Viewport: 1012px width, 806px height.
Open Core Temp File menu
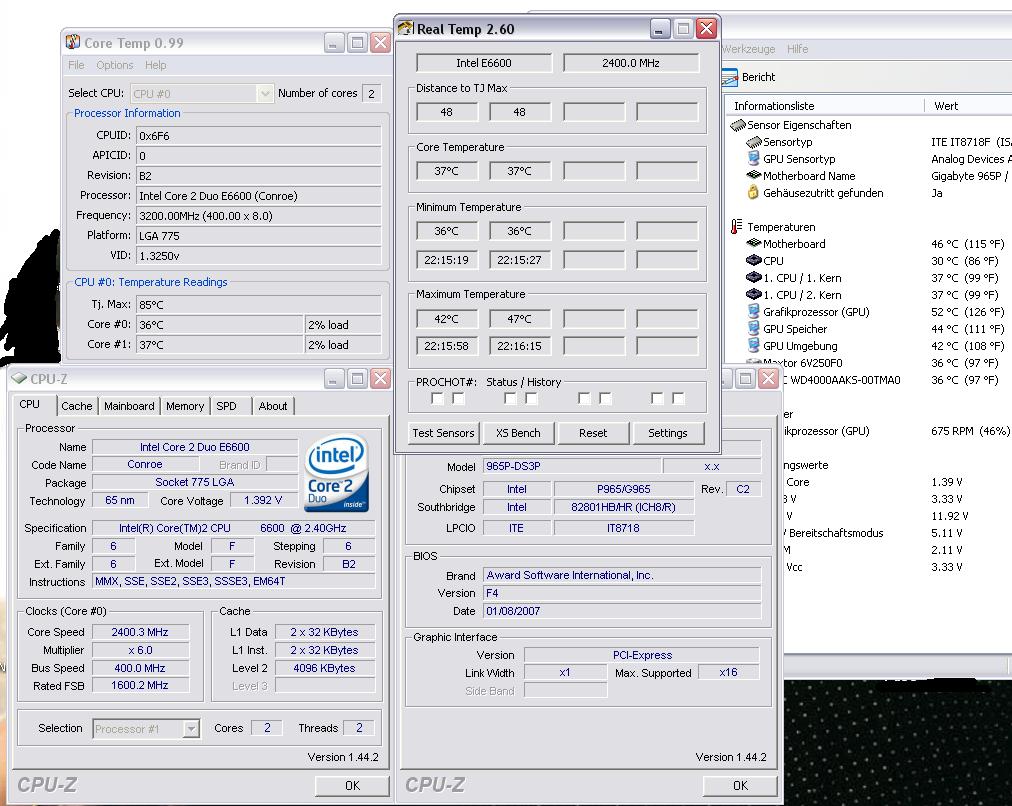pos(76,65)
